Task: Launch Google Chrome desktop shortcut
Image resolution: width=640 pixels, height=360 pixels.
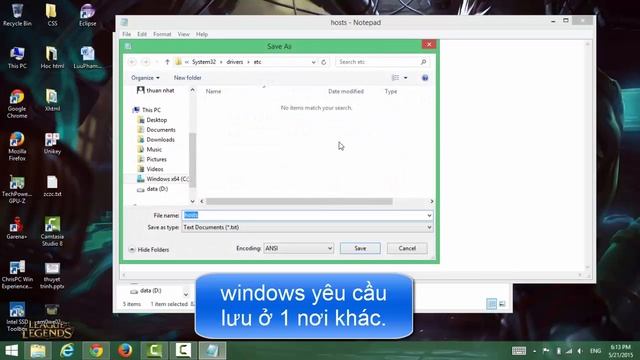Action: coord(17,104)
